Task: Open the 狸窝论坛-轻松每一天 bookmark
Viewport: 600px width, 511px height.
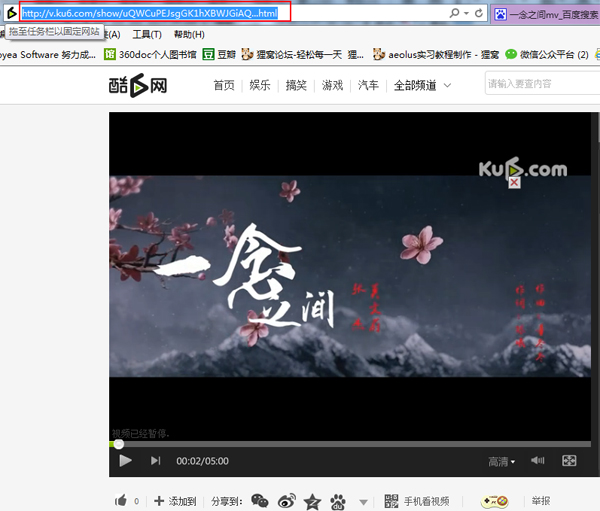Action: pos(303,54)
